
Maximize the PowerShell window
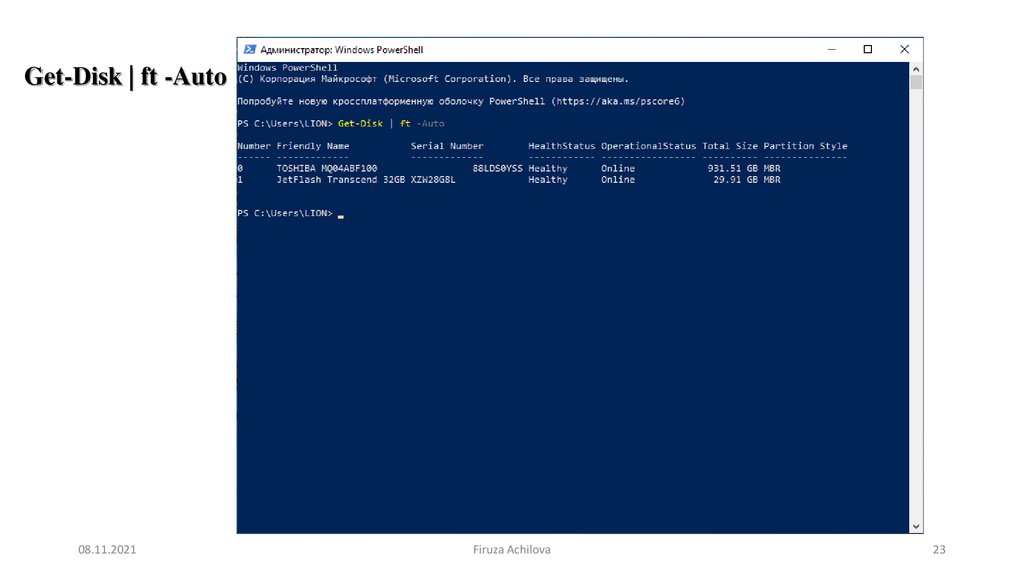[868, 50]
